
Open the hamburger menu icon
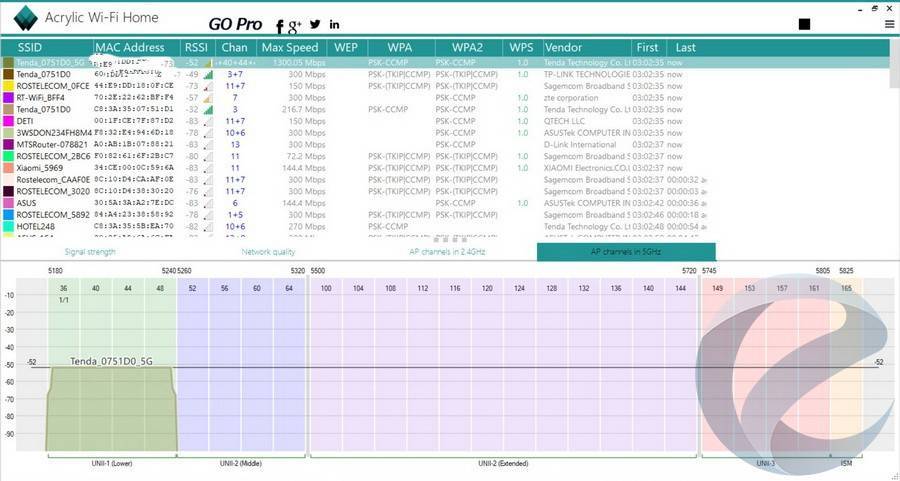tap(887, 24)
